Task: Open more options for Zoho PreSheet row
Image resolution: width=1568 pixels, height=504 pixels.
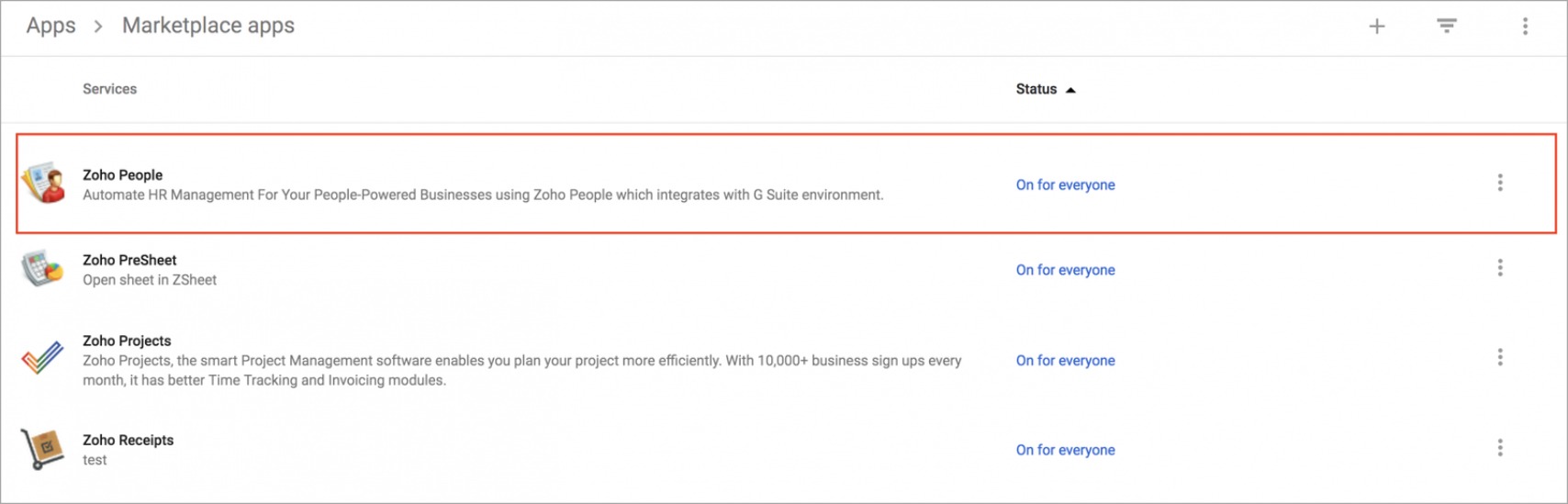Action: (x=1500, y=268)
